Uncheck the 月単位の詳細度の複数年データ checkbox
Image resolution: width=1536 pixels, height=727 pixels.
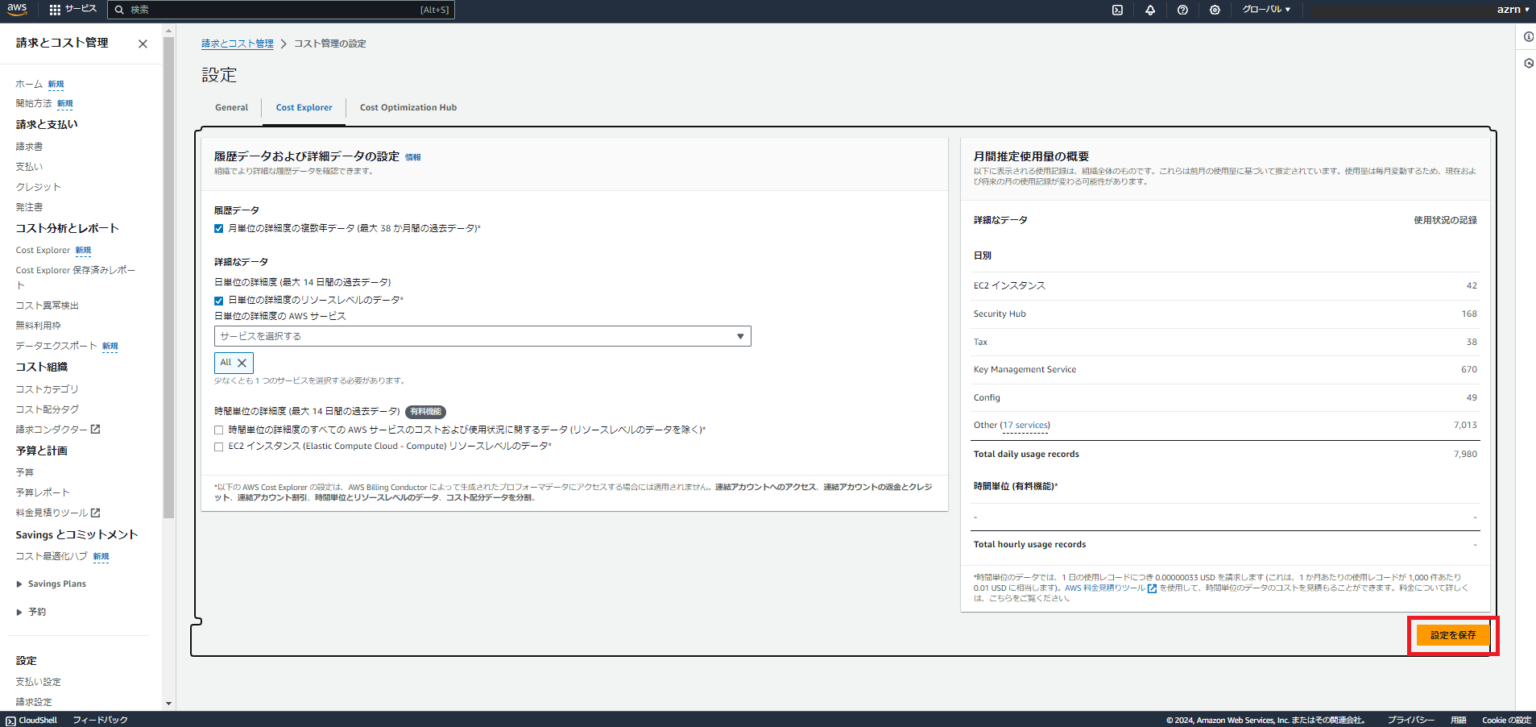218,228
